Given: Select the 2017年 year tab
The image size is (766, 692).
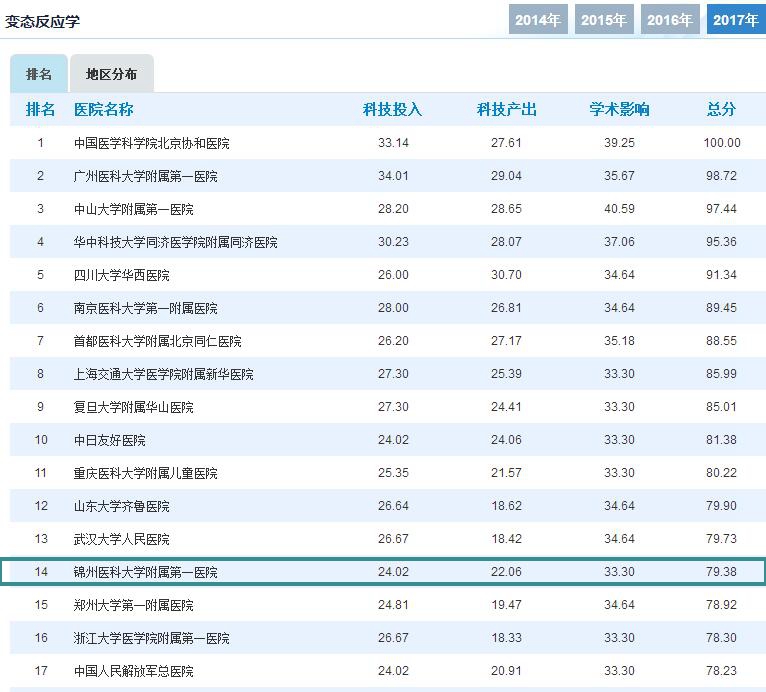Looking at the screenshot, I should point(736,20).
